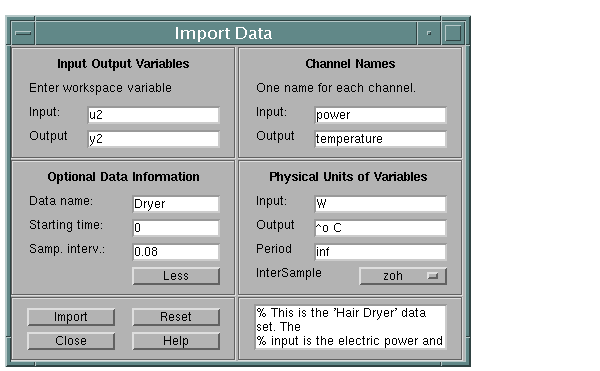Open the InterSample zoh dropdown
Viewport: 600px width, 371px height.
pyautogui.click(x=403, y=276)
